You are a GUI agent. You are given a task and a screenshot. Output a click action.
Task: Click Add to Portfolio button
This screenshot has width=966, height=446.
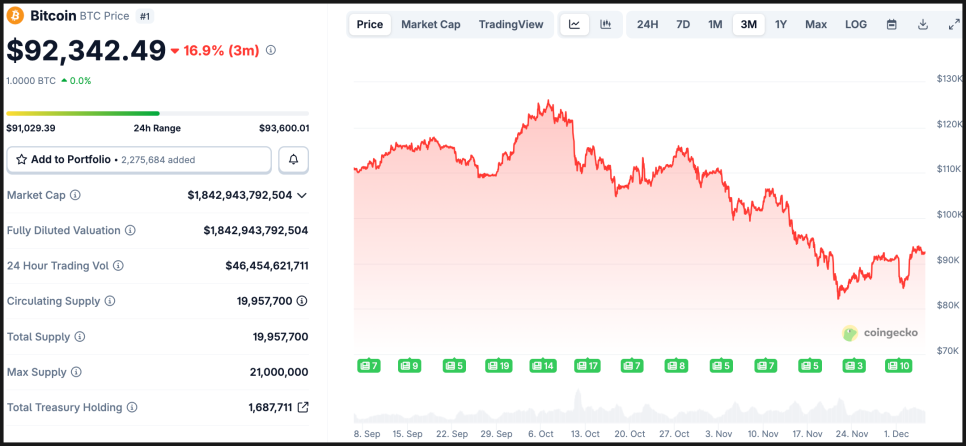point(139,159)
